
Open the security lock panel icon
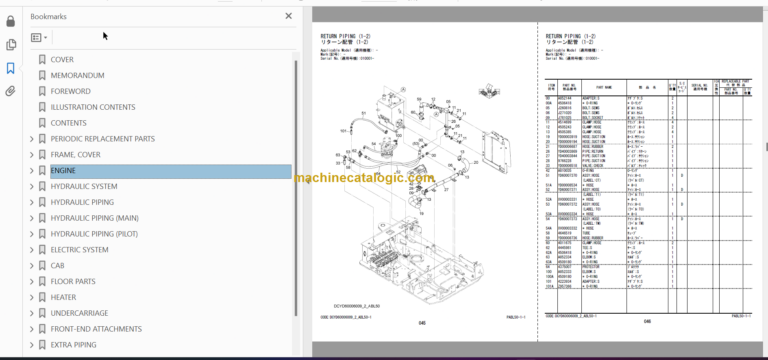tap(11, 22)
